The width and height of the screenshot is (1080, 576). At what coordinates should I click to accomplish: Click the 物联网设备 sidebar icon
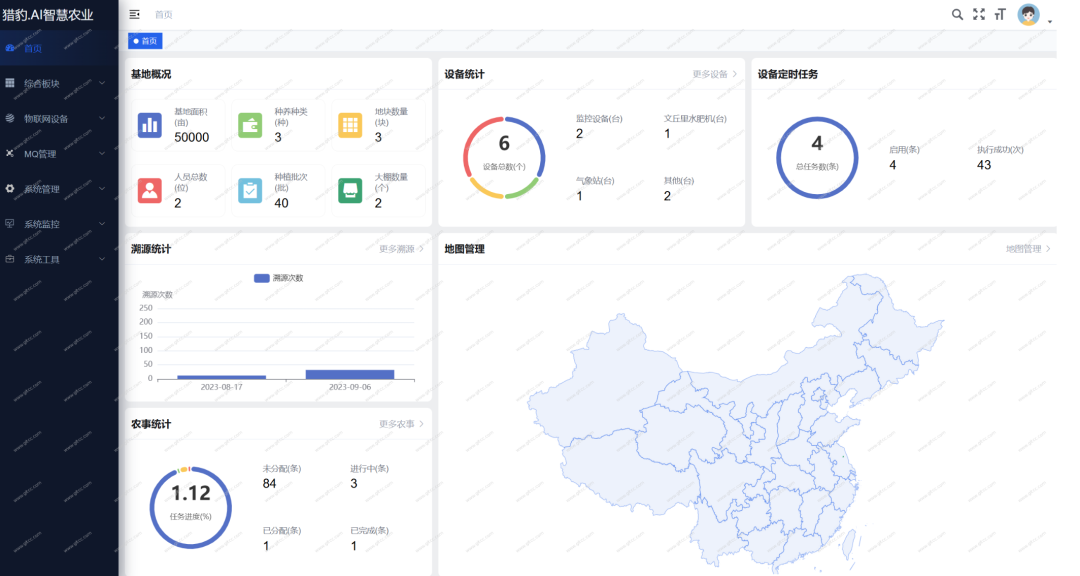[10, 119]
